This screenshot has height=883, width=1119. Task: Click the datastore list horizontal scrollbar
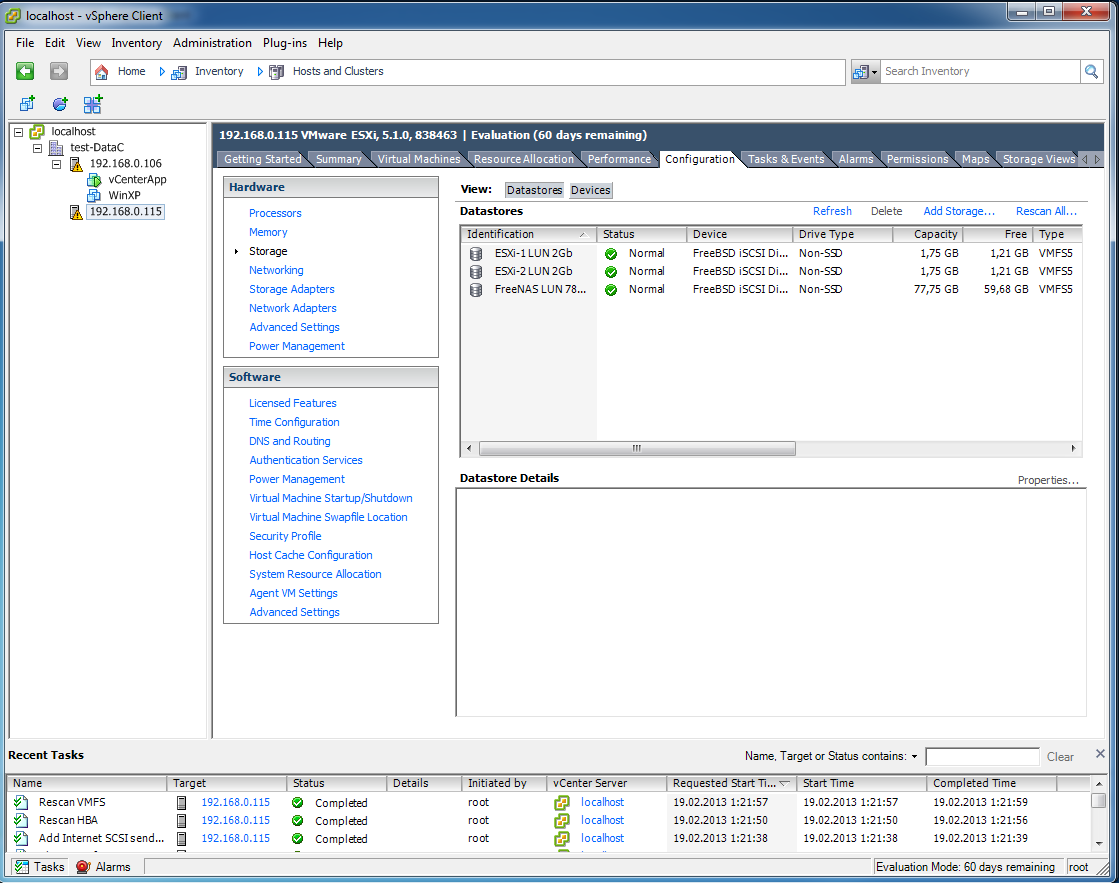[637, 448]
